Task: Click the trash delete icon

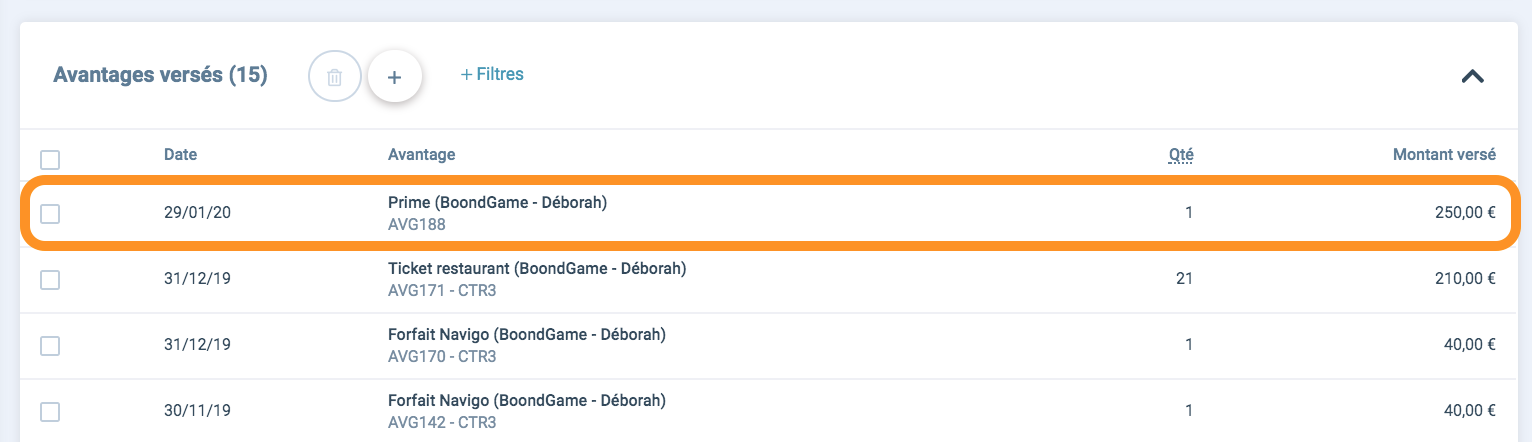Action: tap(335, 77)
